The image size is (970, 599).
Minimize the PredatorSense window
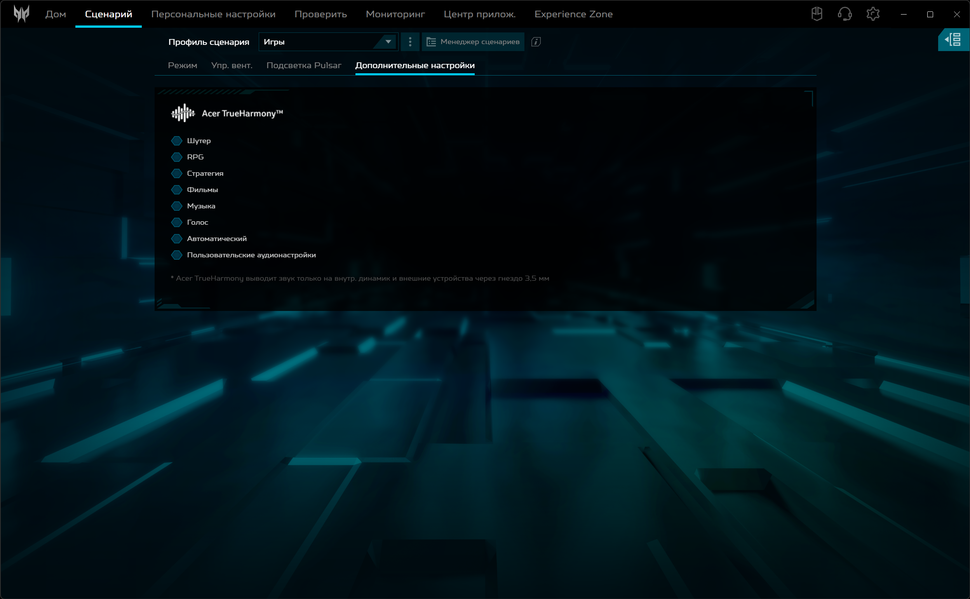click(x=904, y=14)
